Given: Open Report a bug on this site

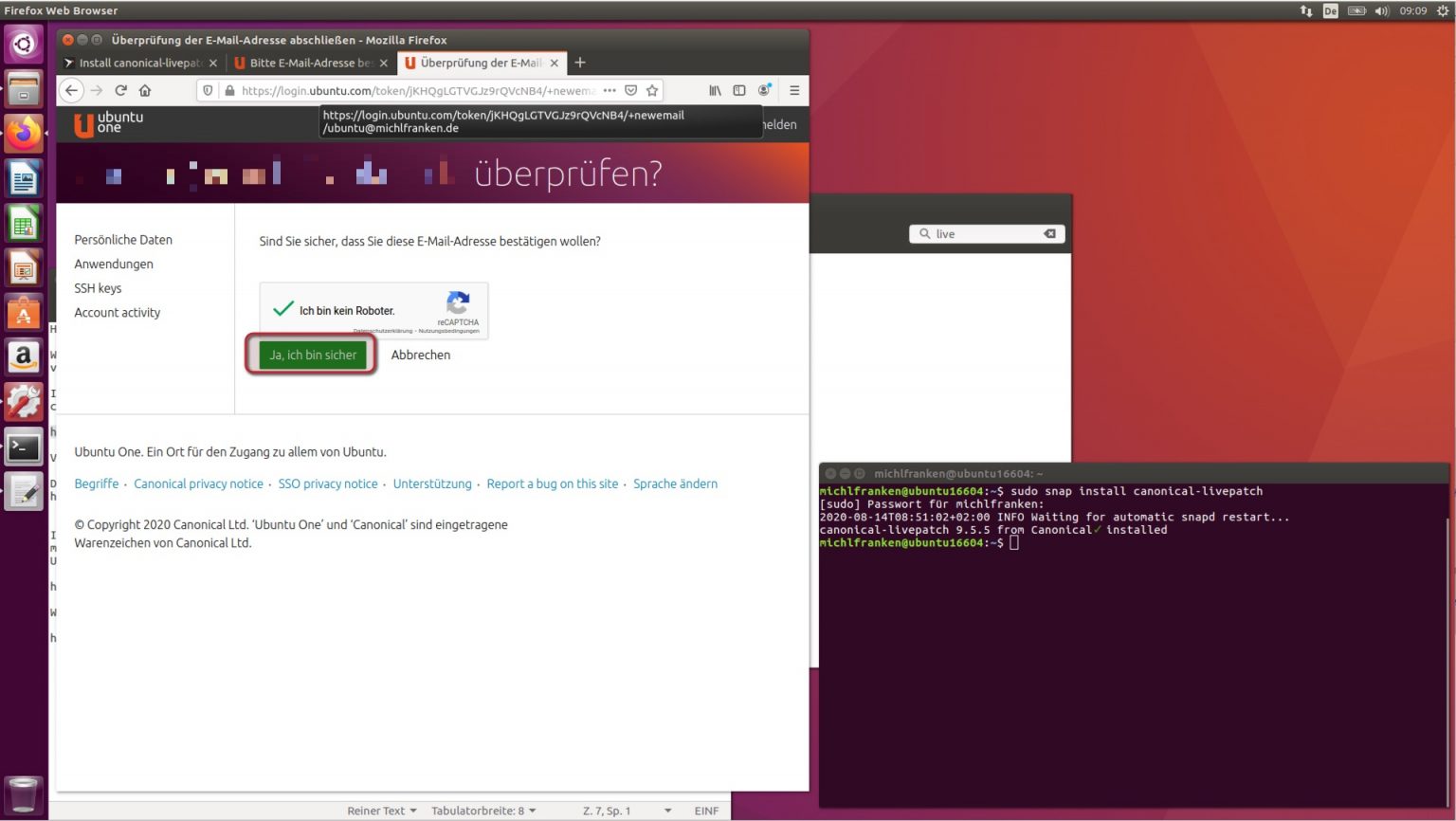Looking at the screenshot, I should (x=552, y=483).
